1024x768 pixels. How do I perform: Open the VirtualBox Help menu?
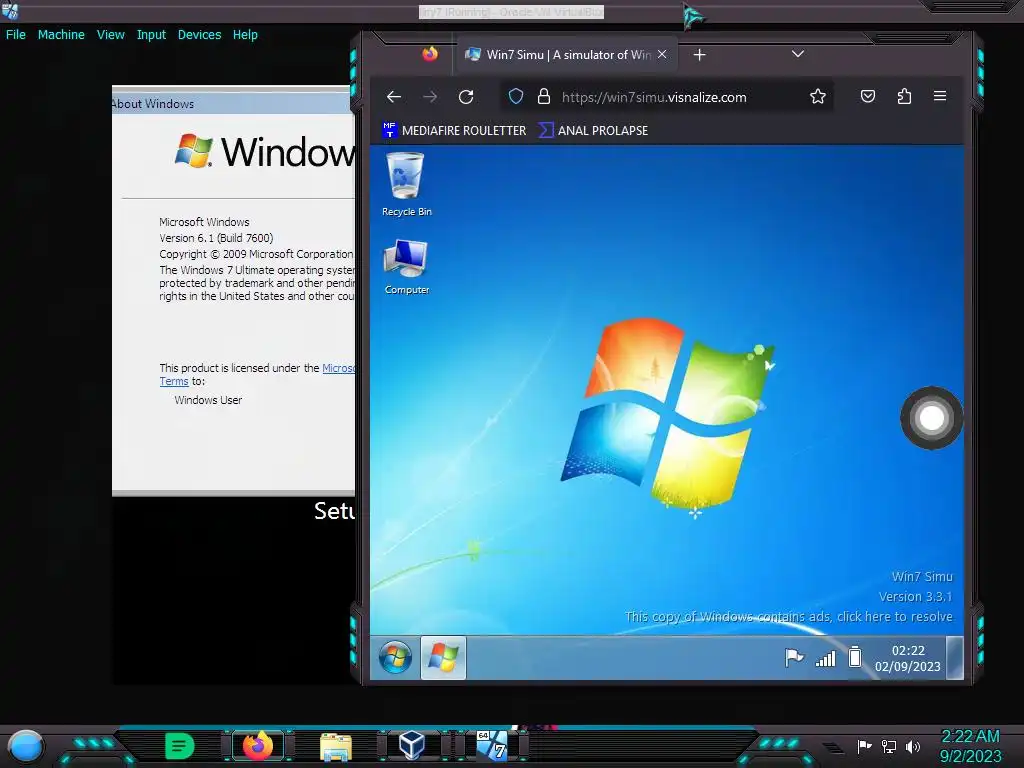pos(245,35)
